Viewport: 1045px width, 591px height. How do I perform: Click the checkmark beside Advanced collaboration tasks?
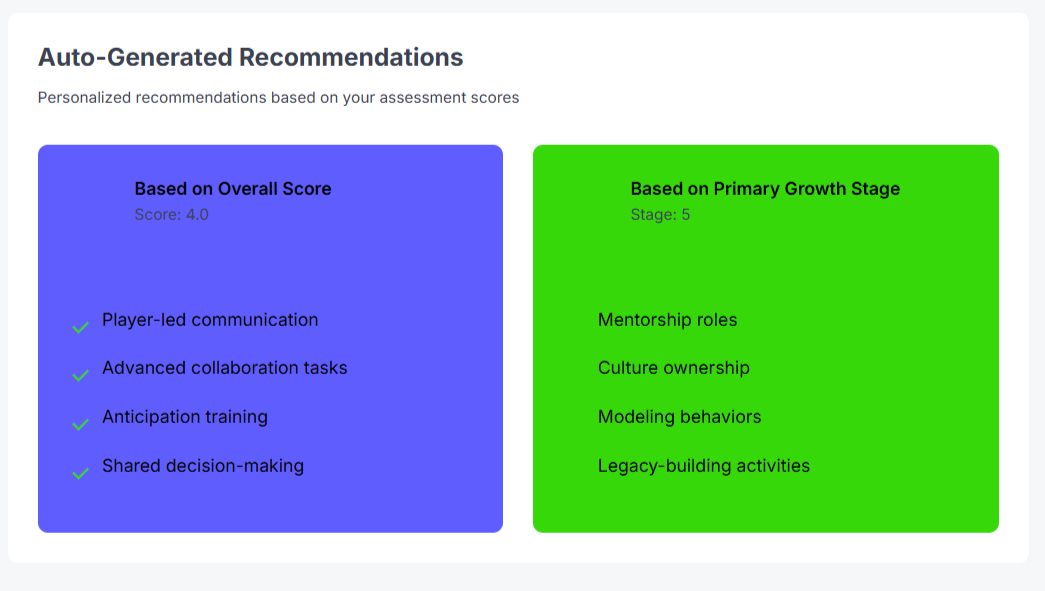[x=80, y=374]
